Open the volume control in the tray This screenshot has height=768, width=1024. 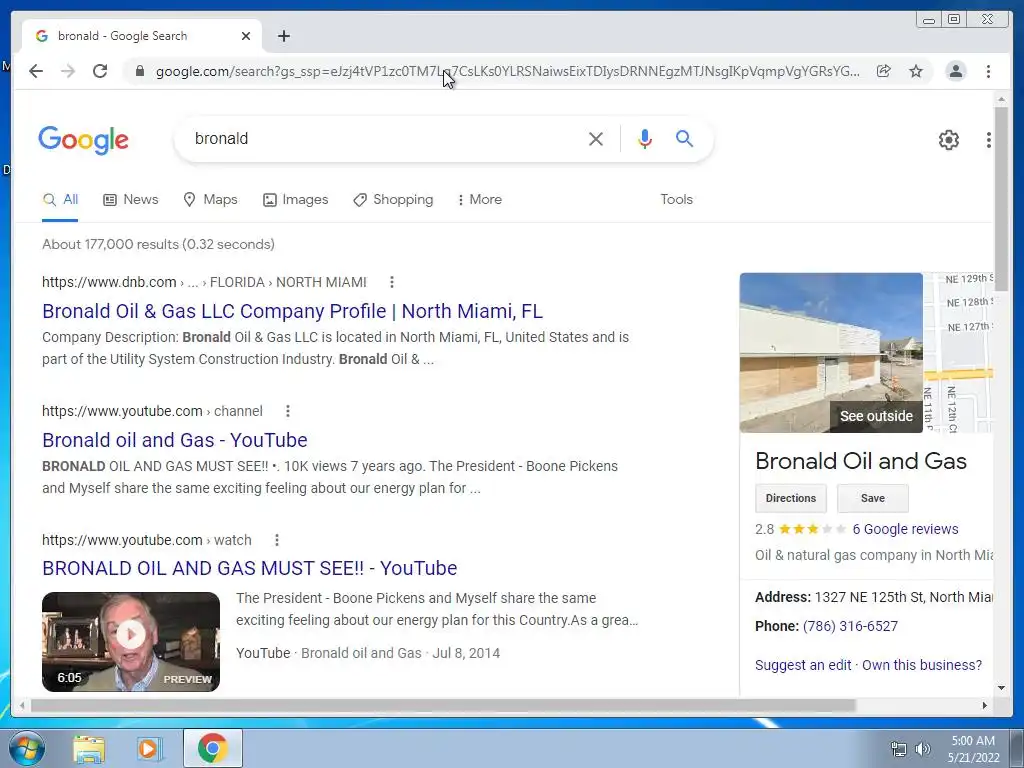pos(923,750)
